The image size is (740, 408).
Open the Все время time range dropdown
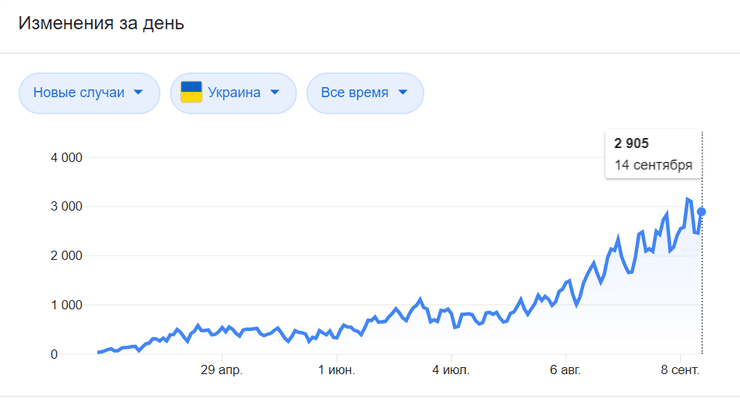[364, 93]
